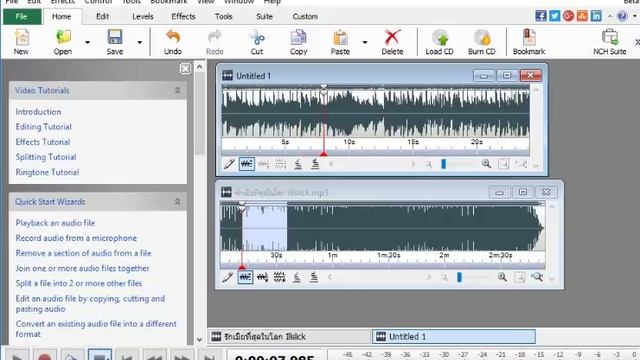This screenshot has height=360, width=640.
Task: Click the sidebar vertical scrollbar thumb
Action: [x=200, y=114]
